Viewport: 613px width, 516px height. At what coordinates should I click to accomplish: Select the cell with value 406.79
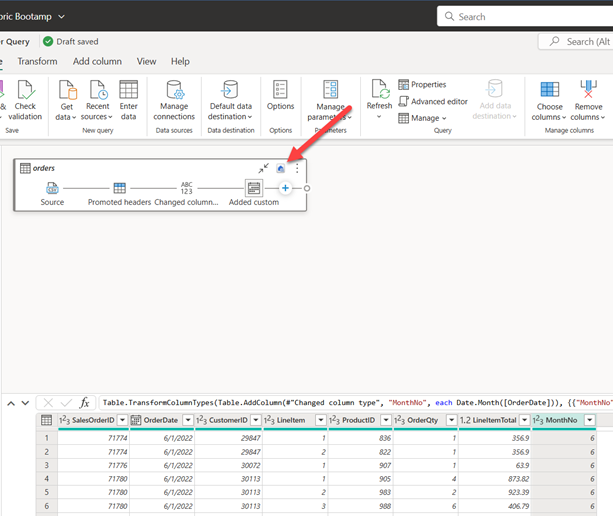(495, 506)
